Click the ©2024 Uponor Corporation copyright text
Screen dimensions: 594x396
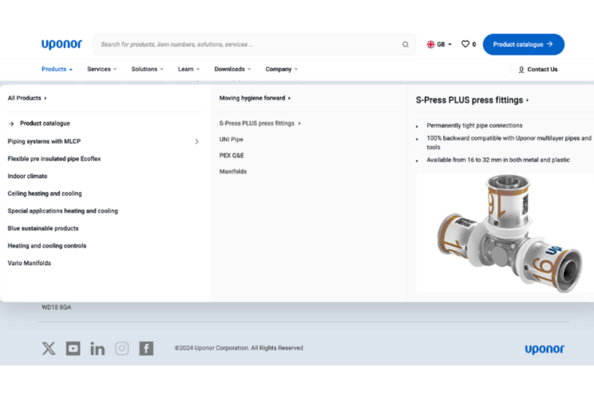click(x=239, y=348)
